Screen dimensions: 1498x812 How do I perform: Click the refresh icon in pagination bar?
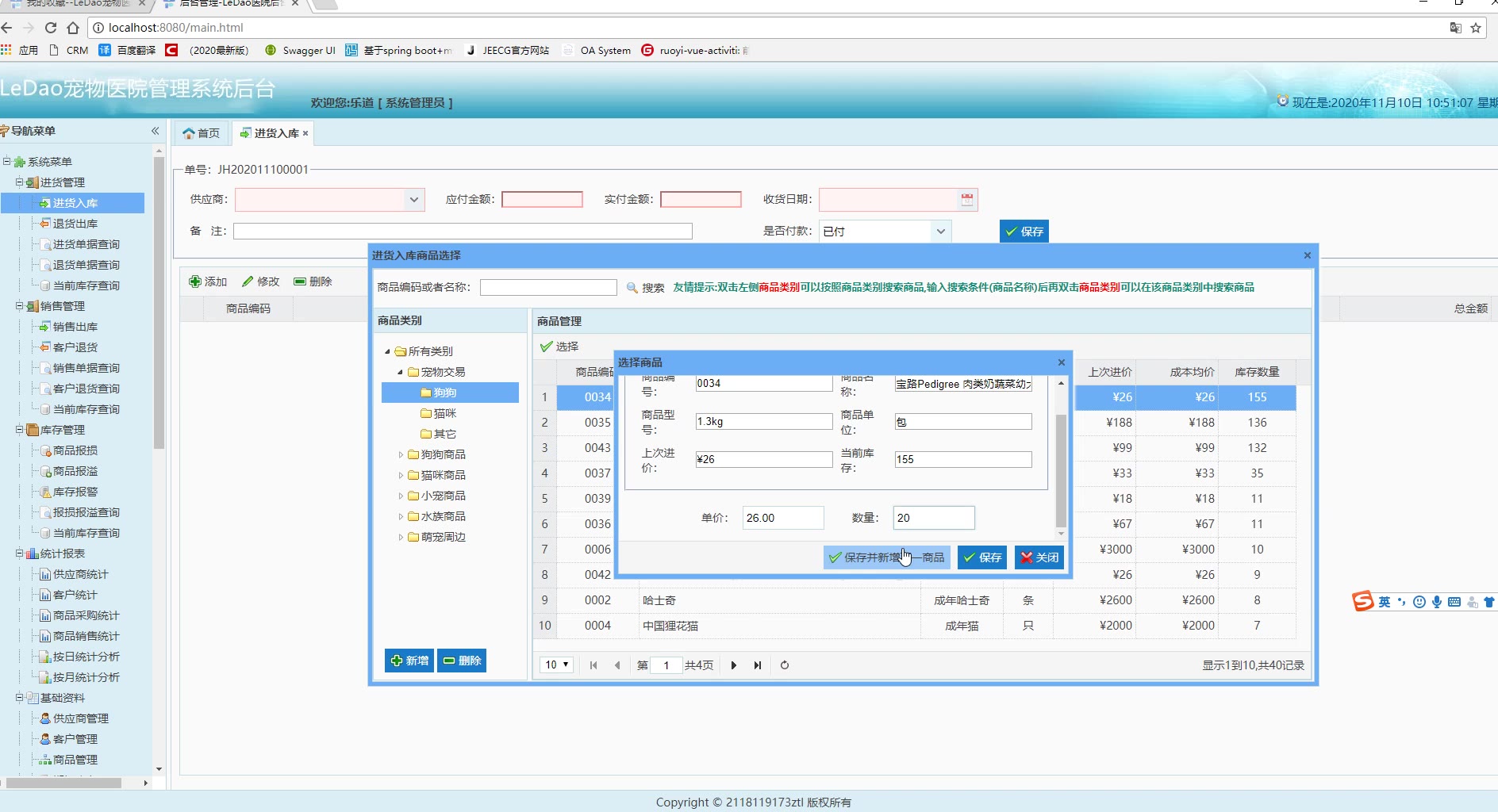pos(785,665)
